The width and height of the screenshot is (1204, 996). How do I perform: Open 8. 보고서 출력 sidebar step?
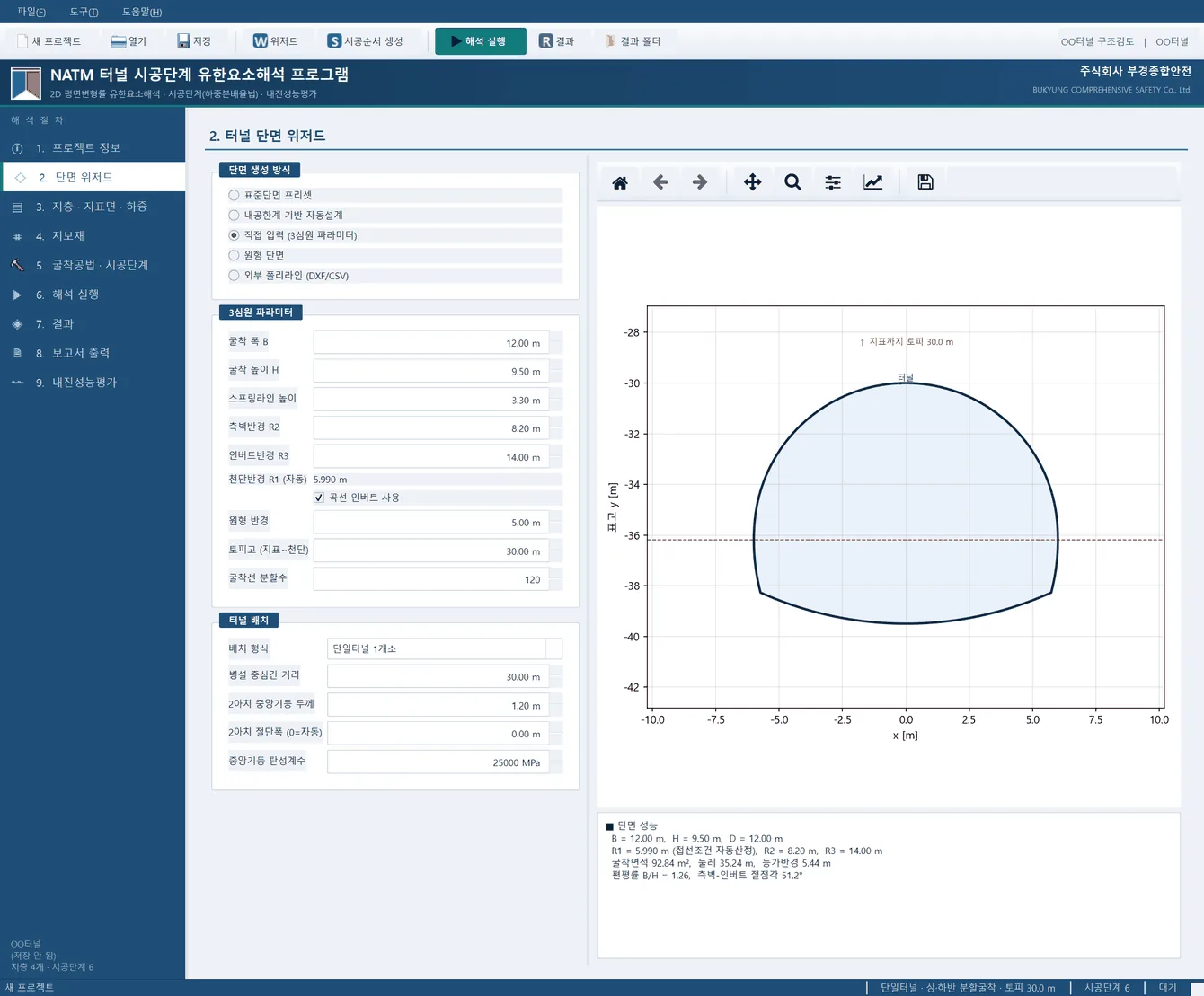(x=93, y=353)
